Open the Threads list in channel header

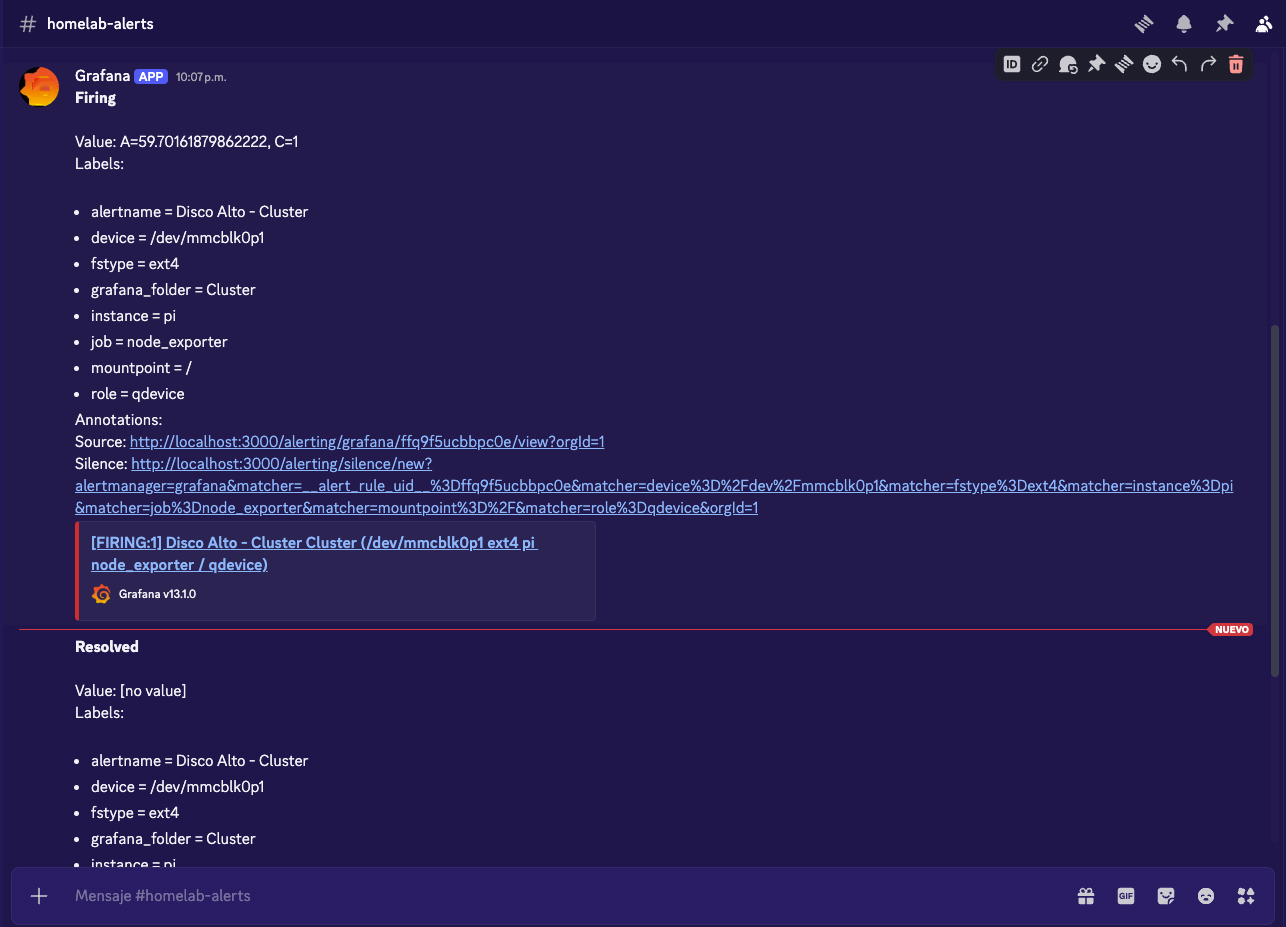1144,23
